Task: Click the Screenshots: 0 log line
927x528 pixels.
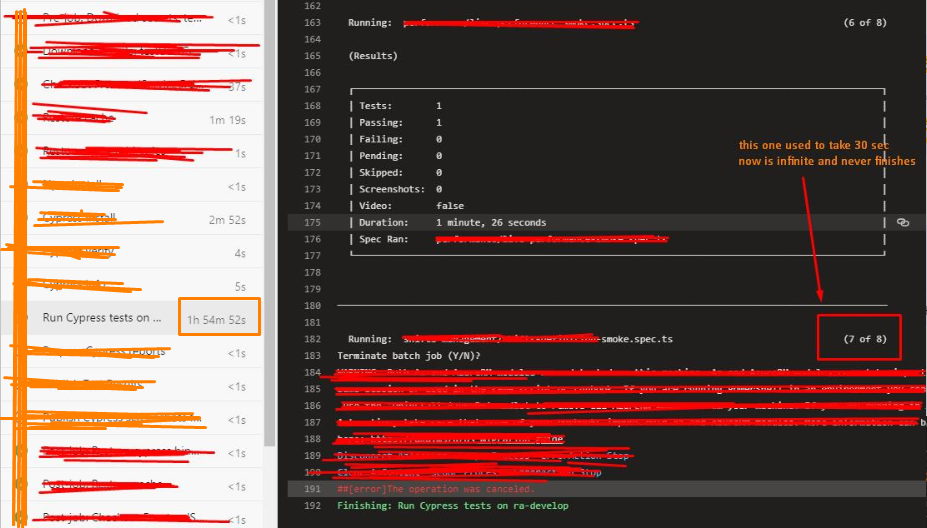Action: click(400, 189)
